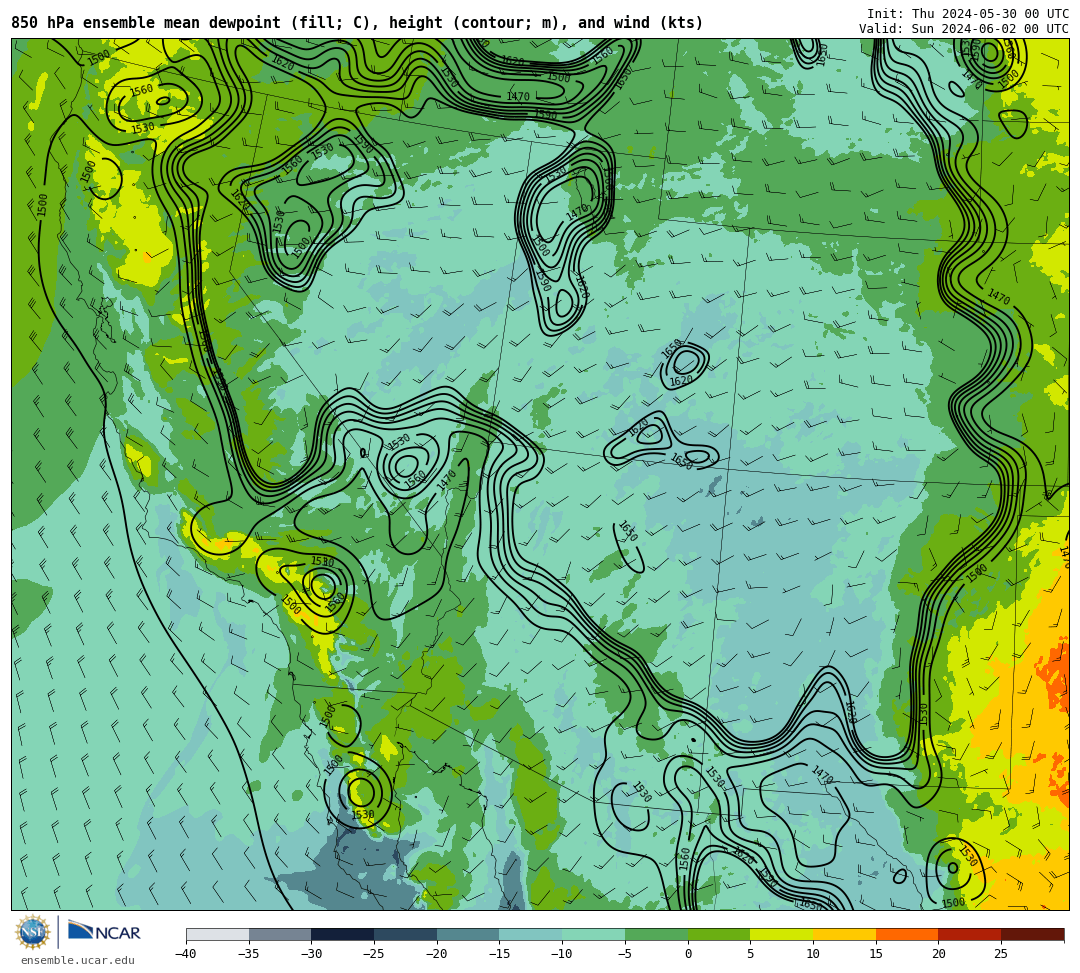Pick the yellow-green 5 to 10 colorbar segment
The height and width of the screenshot is (973, 1080).
click(782, 934)
